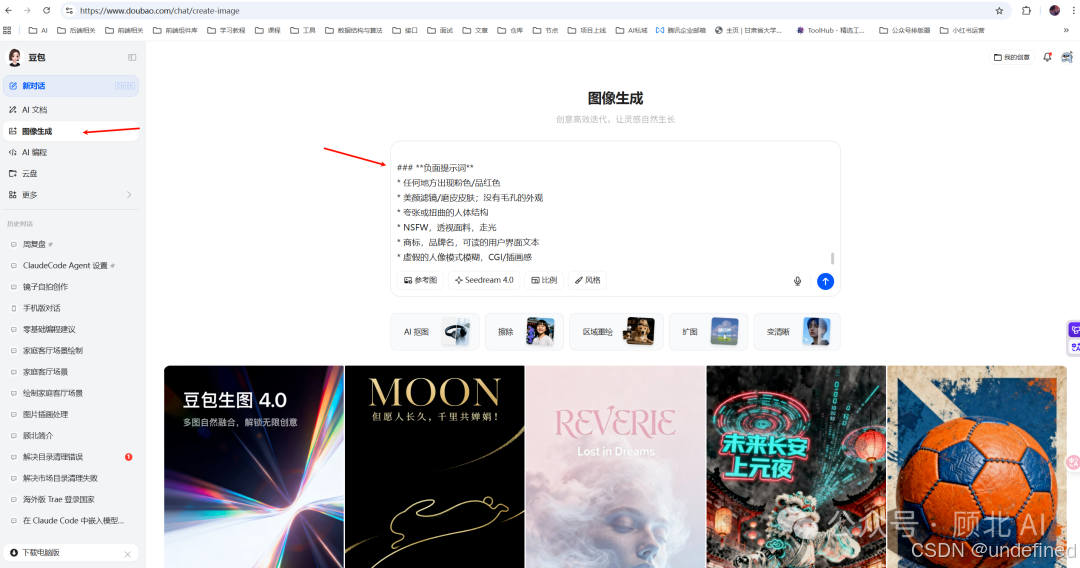
Task: Click the browser back arrow
Action: coord(8,10)
